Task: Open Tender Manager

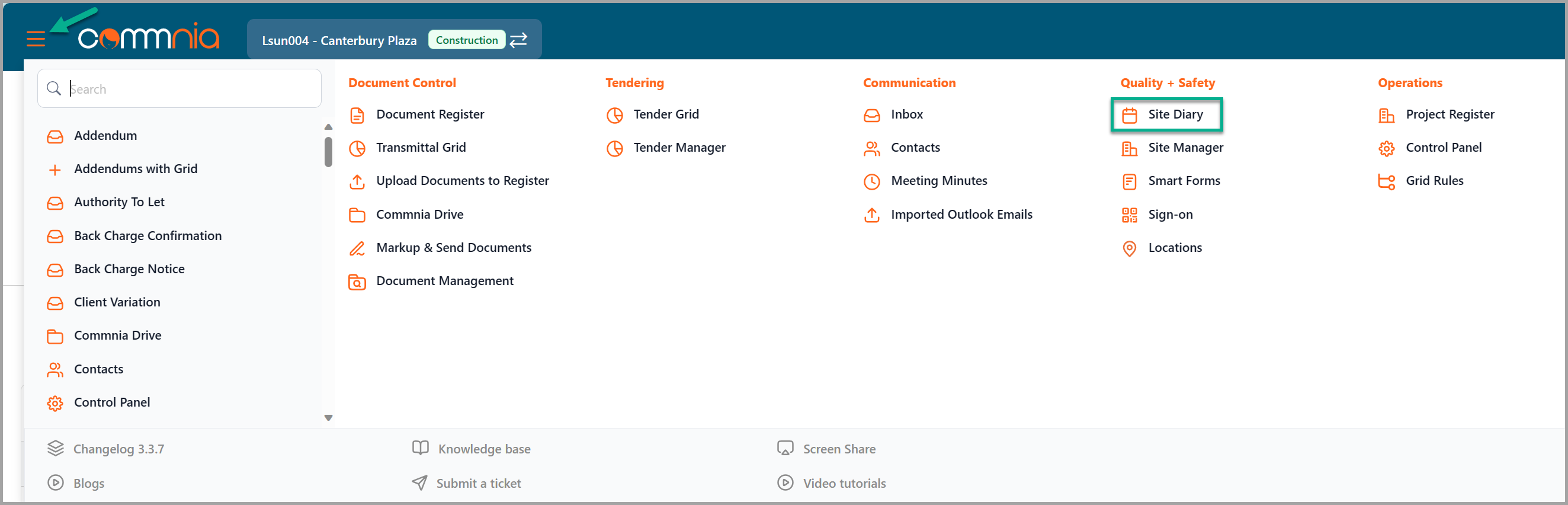Action: point(679,148)
